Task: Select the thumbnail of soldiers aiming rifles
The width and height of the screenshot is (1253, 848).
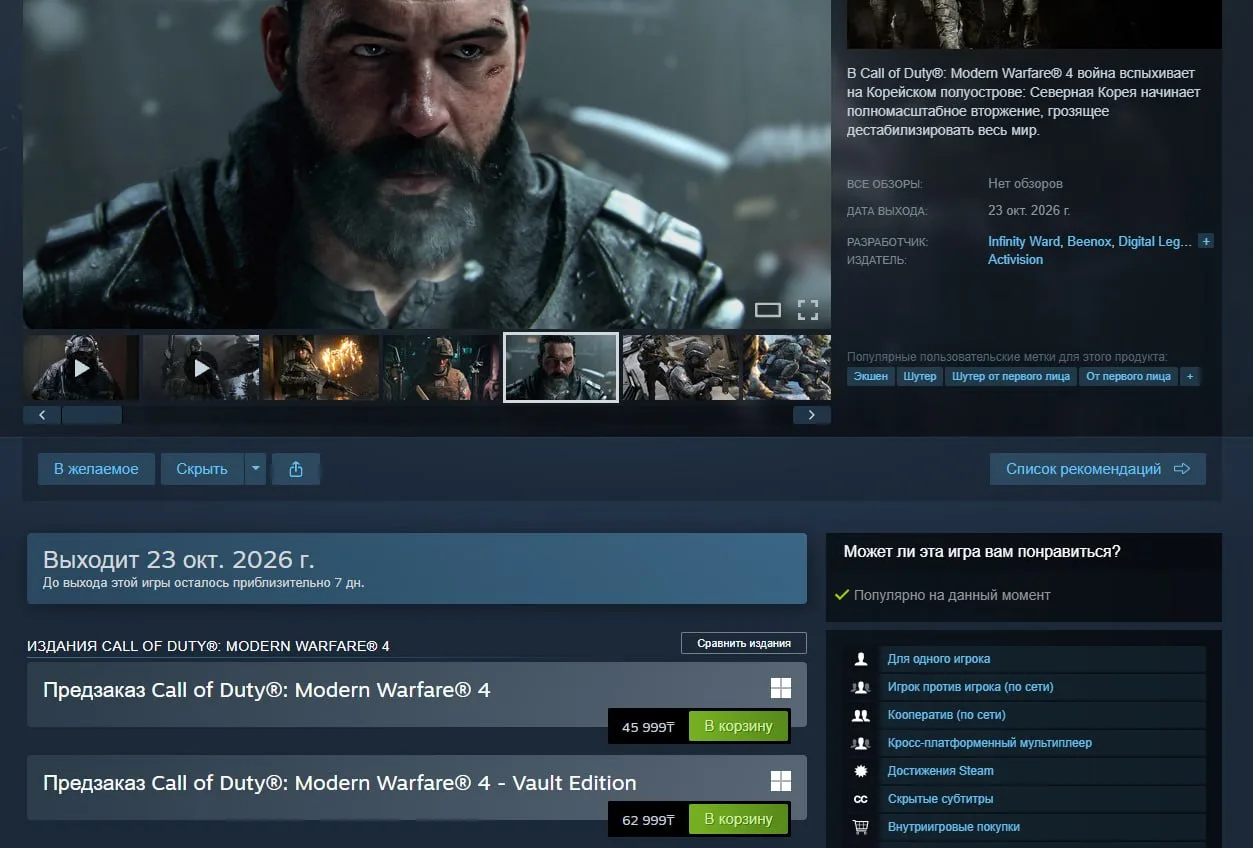Action: point(681,368)
